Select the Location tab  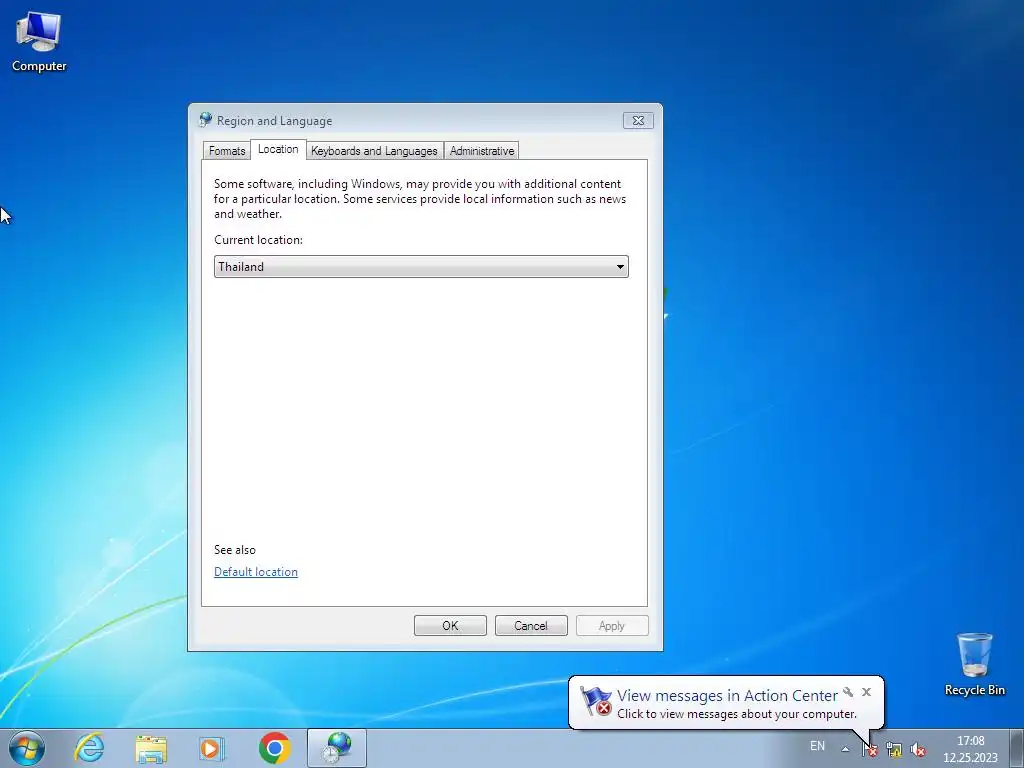click(x=278, y=149)
